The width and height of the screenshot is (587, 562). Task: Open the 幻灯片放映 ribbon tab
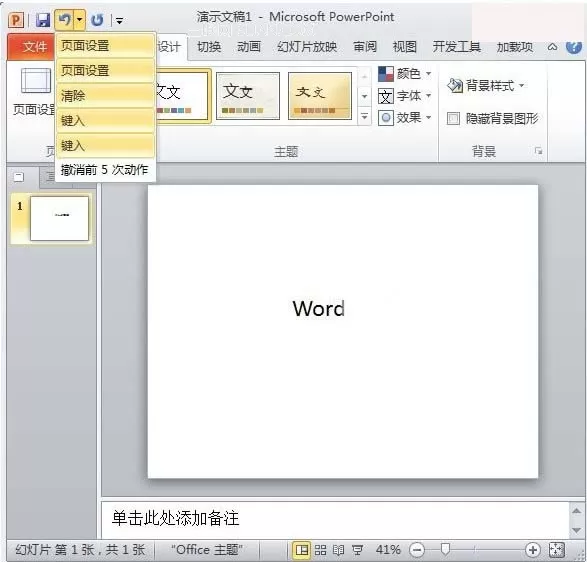307,47
